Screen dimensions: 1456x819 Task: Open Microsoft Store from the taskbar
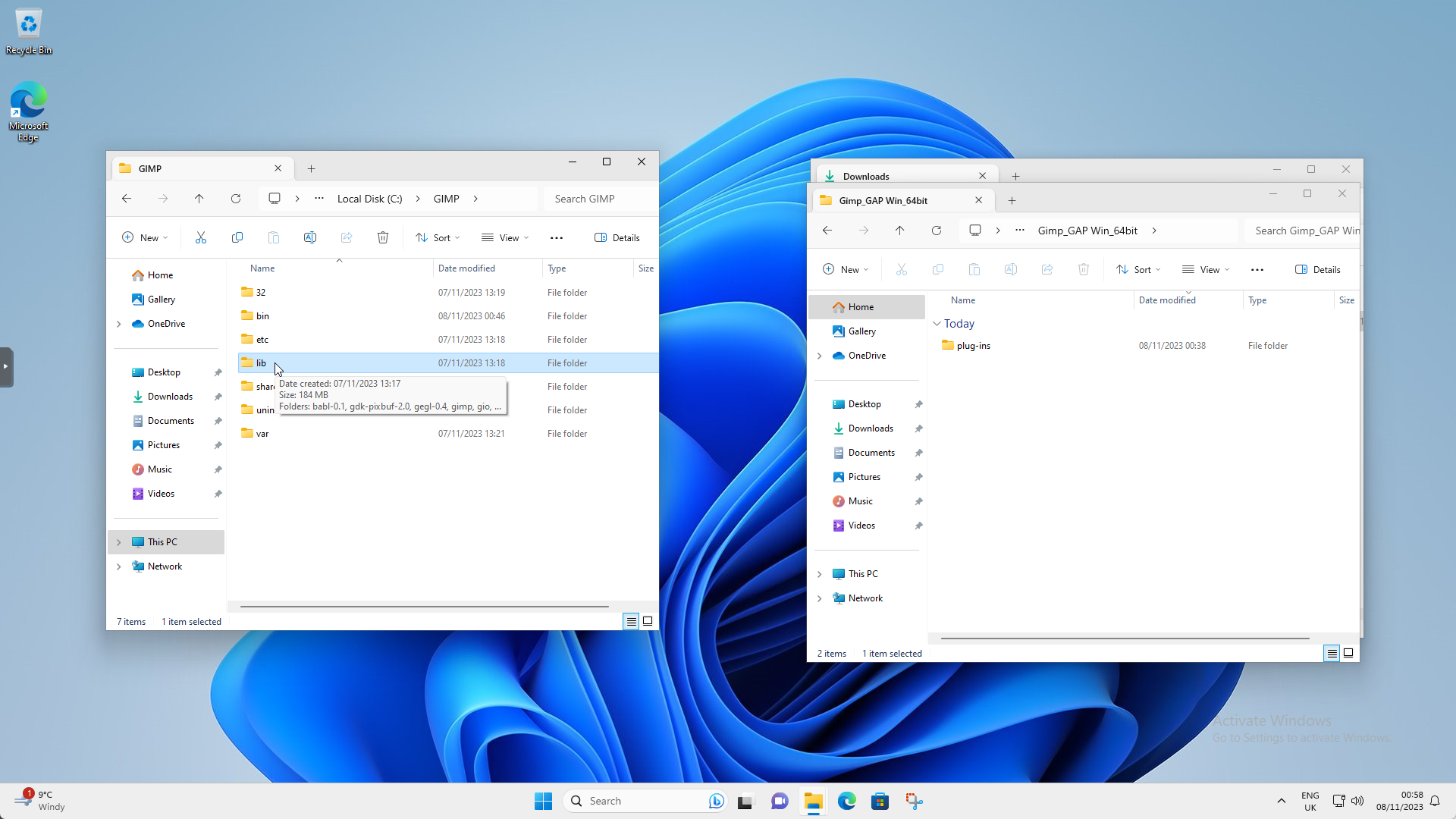[x=880, y=801]
